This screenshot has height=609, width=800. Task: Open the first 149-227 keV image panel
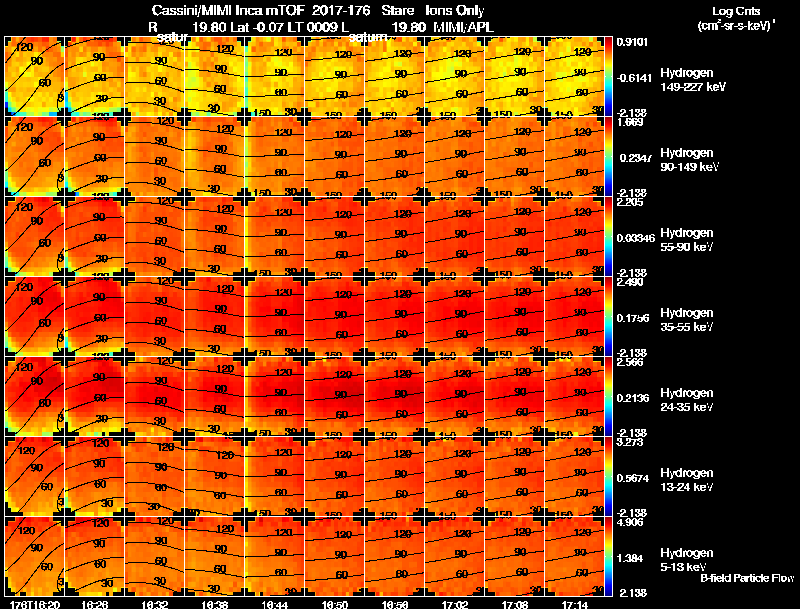coord(34,77)
